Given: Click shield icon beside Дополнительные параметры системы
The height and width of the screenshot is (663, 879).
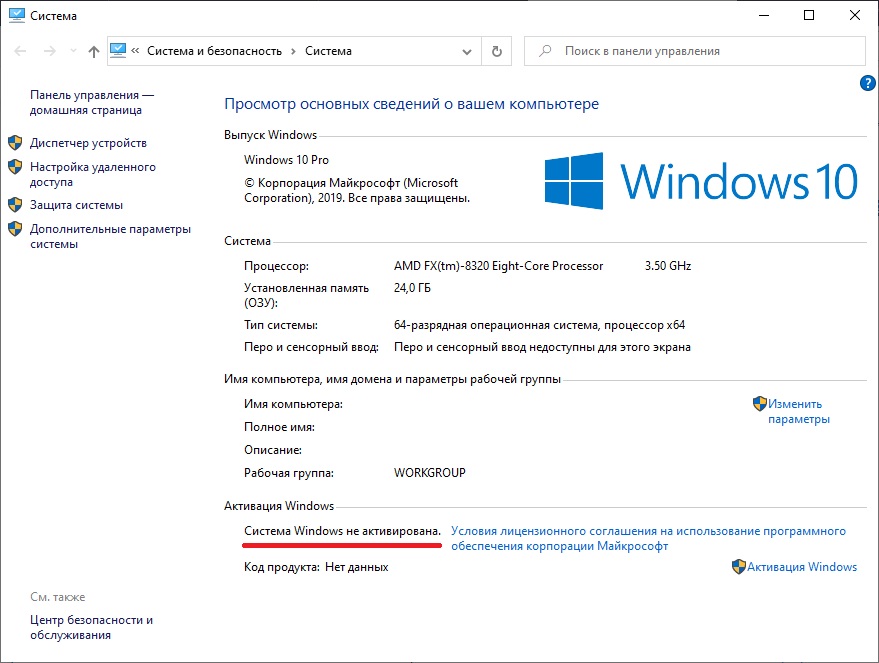Looking at the screenshot, I should (x=15, y=229).
